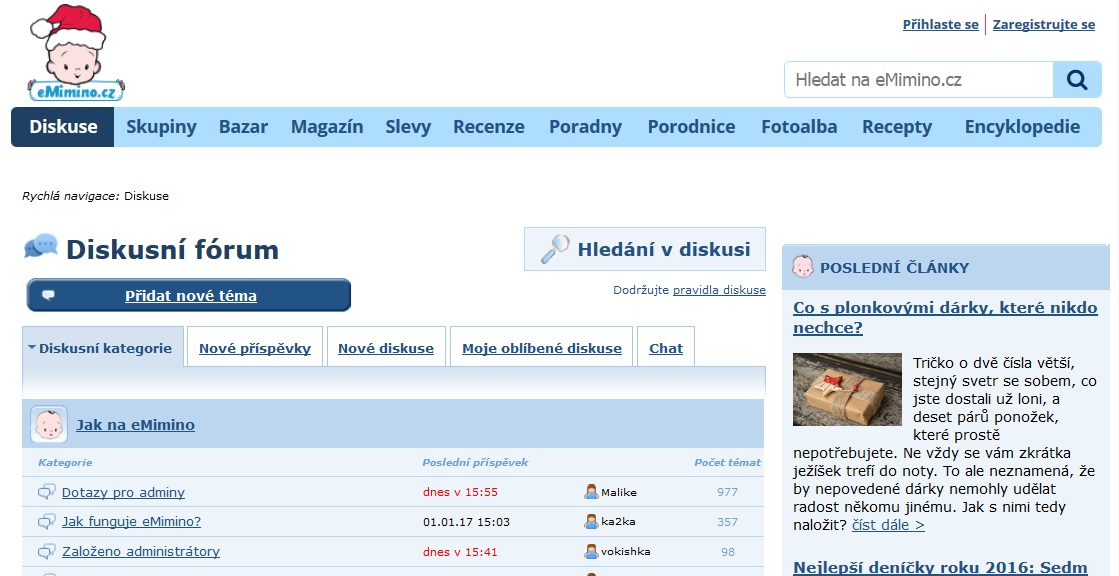Open the Poradny section in navigation
This screenshot has width=1119, height=576.
click(x=585, y=127)
